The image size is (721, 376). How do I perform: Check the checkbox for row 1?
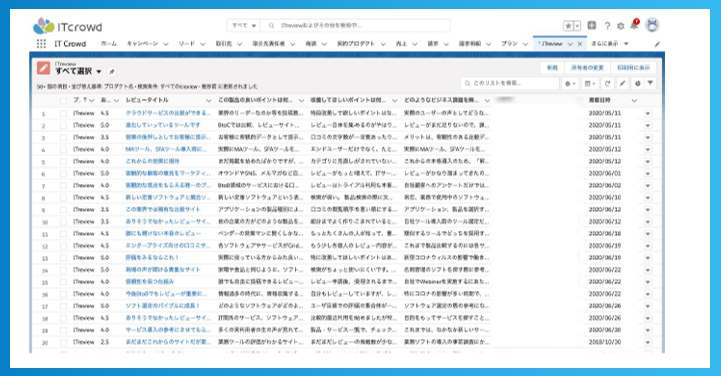(x=63, y=114)
